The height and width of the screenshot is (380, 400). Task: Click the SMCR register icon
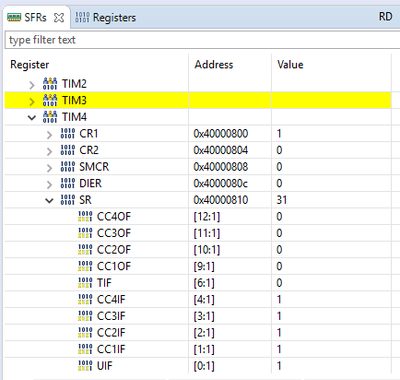pos(68,167)
